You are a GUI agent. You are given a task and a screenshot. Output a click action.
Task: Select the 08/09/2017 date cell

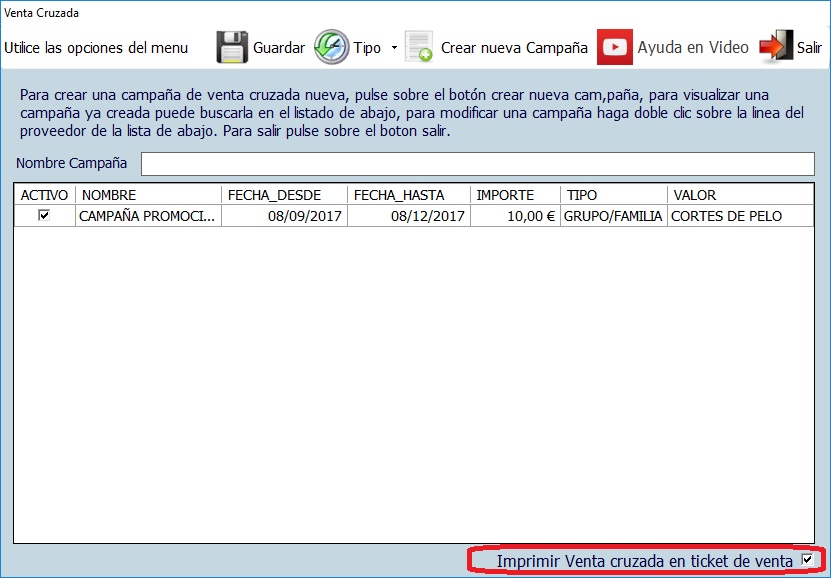[x=284, y=216]
